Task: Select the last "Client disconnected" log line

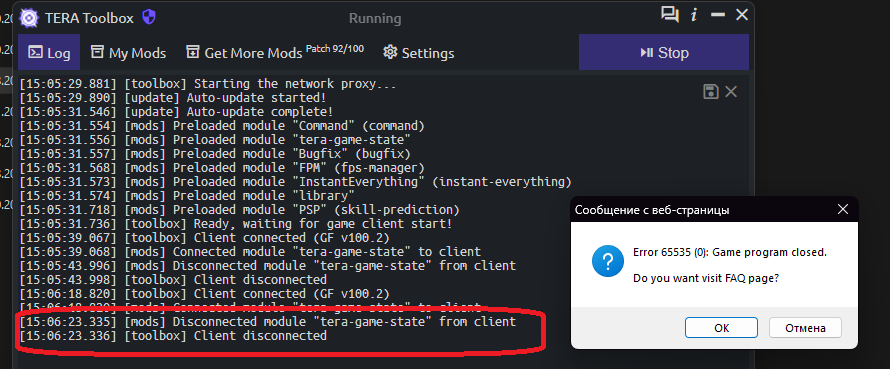Action: click(x=174, y=336)
